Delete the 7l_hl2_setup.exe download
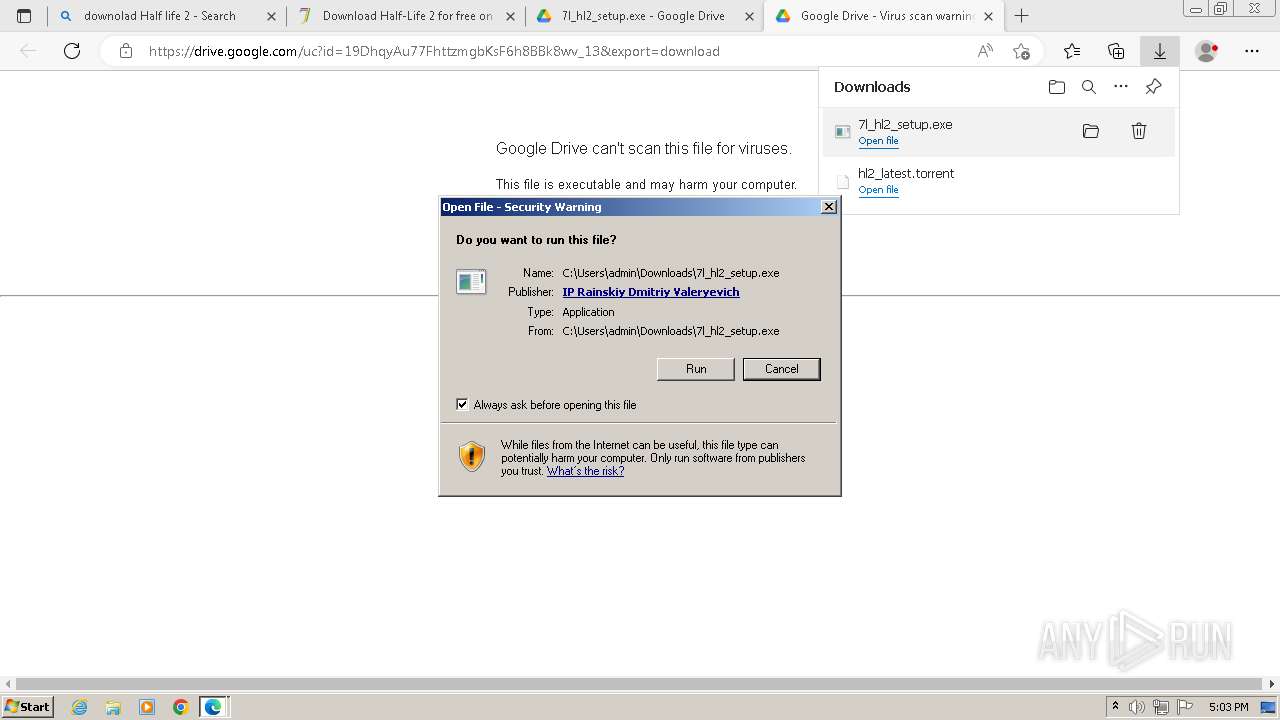Screen dimensions: 1280x720 1139,131
